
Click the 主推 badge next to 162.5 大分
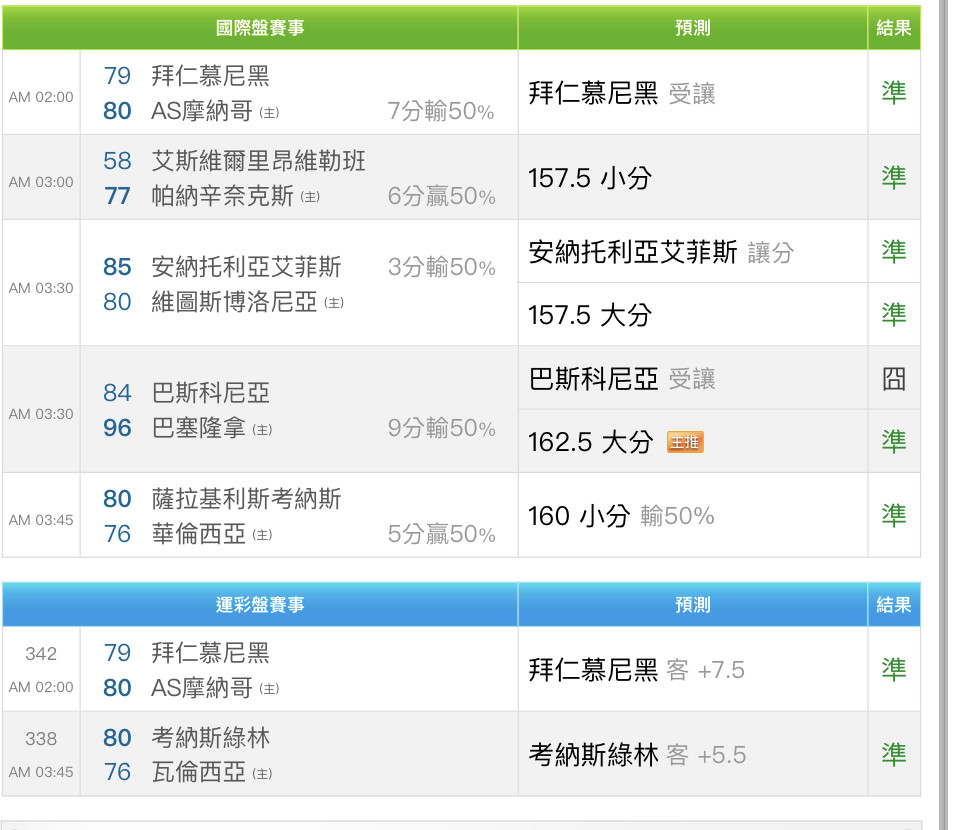[x=685, y=442]
